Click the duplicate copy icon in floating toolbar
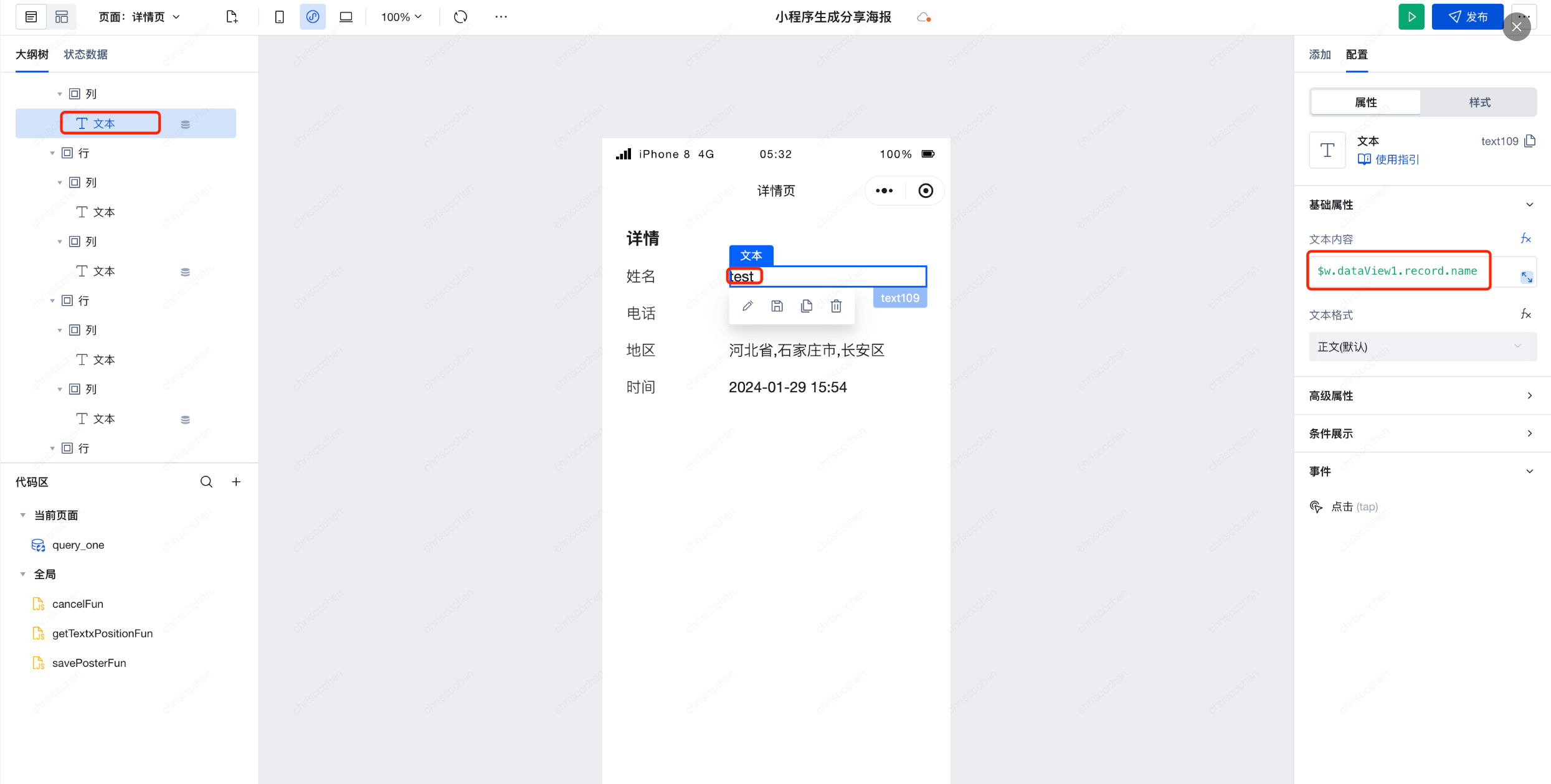 (x=807, y=306)
